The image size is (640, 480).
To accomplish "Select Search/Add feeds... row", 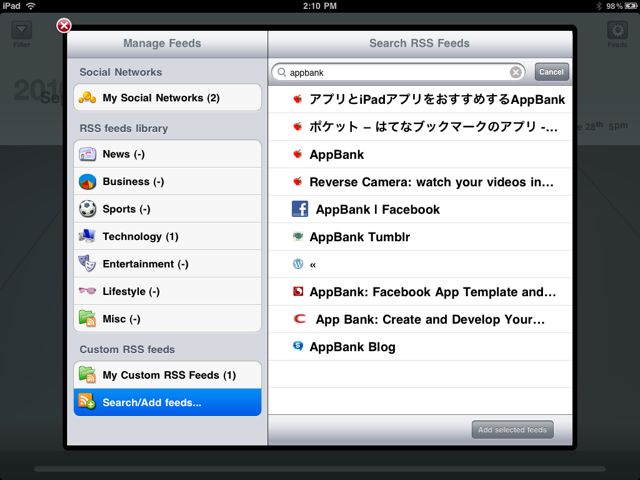I will pos(167,402).
